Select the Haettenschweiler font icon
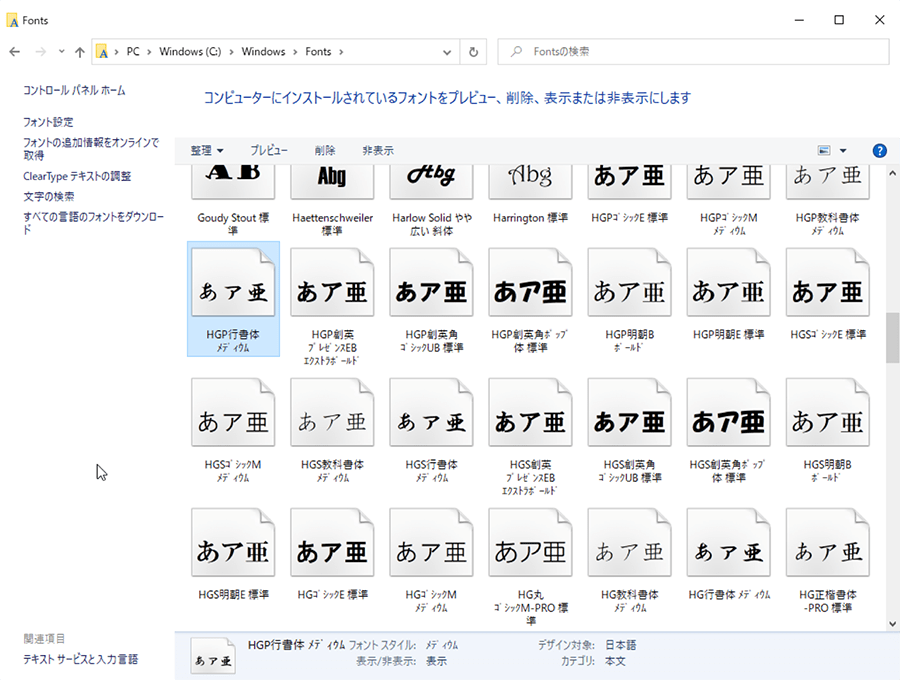The image size is (900, 680). pos(332,178)
